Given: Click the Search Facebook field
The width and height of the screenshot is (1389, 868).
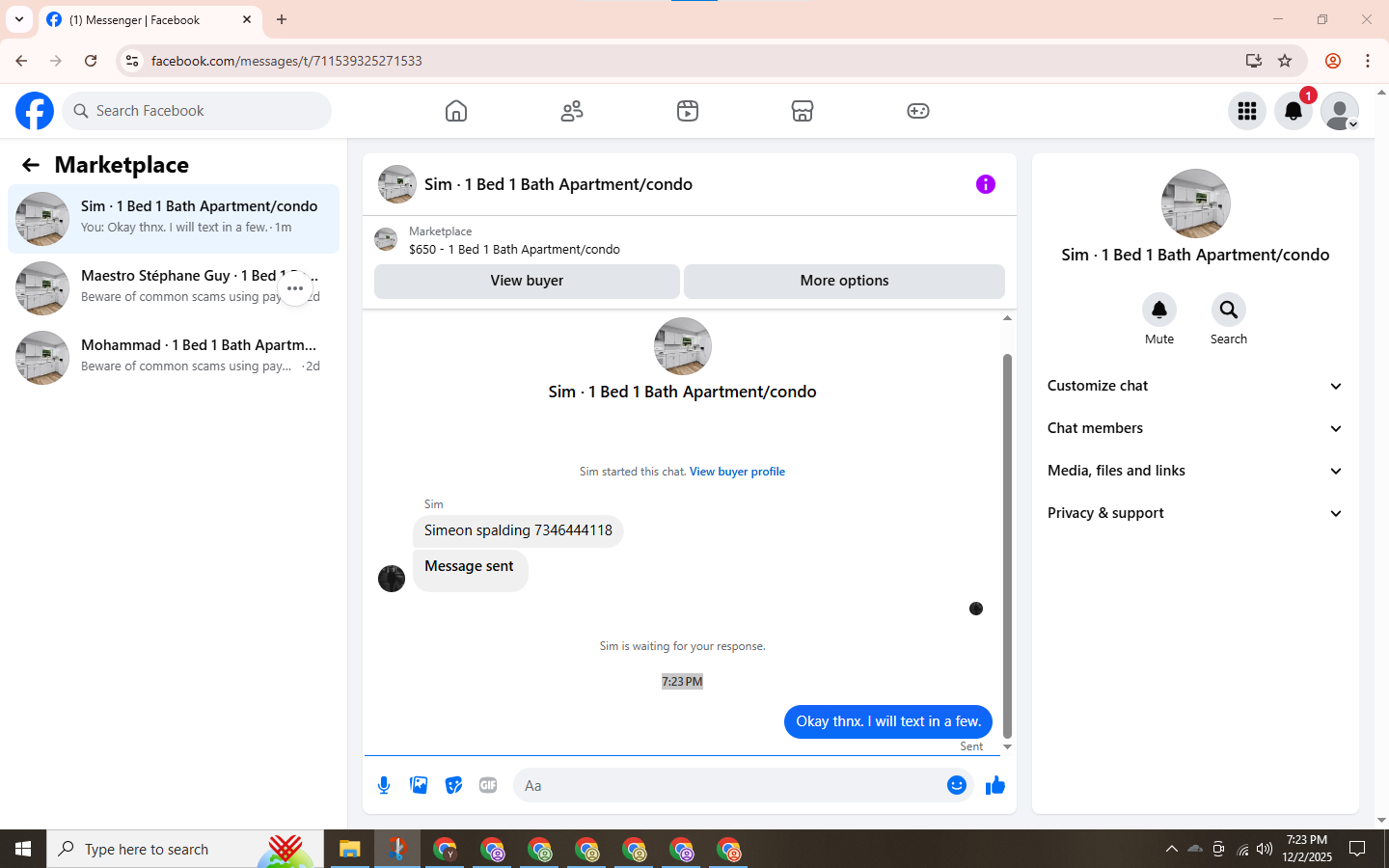Looking at the screenshot, I should point(197,111).
